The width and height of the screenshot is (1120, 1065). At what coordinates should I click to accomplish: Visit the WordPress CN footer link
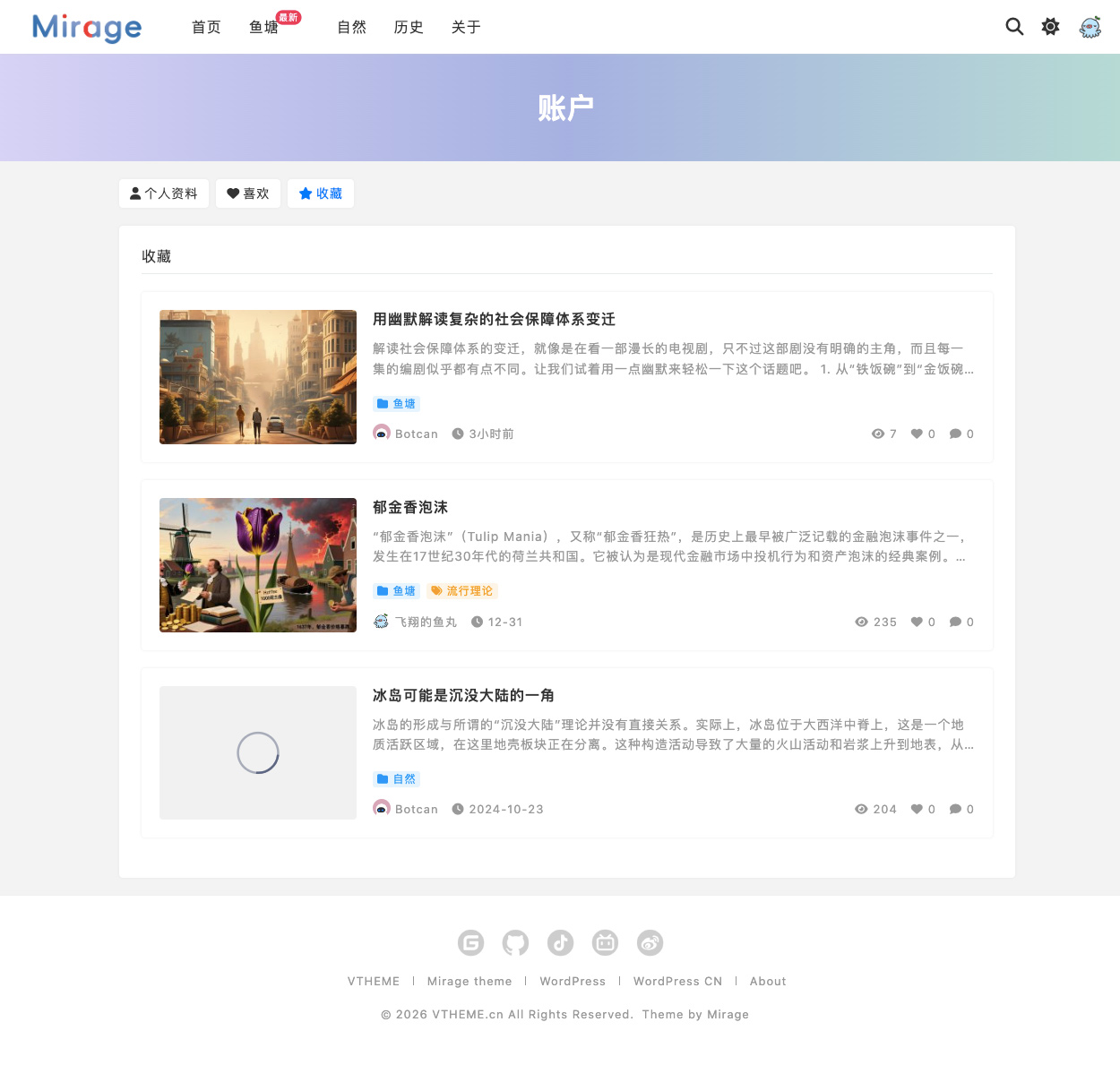coord(677,982)
